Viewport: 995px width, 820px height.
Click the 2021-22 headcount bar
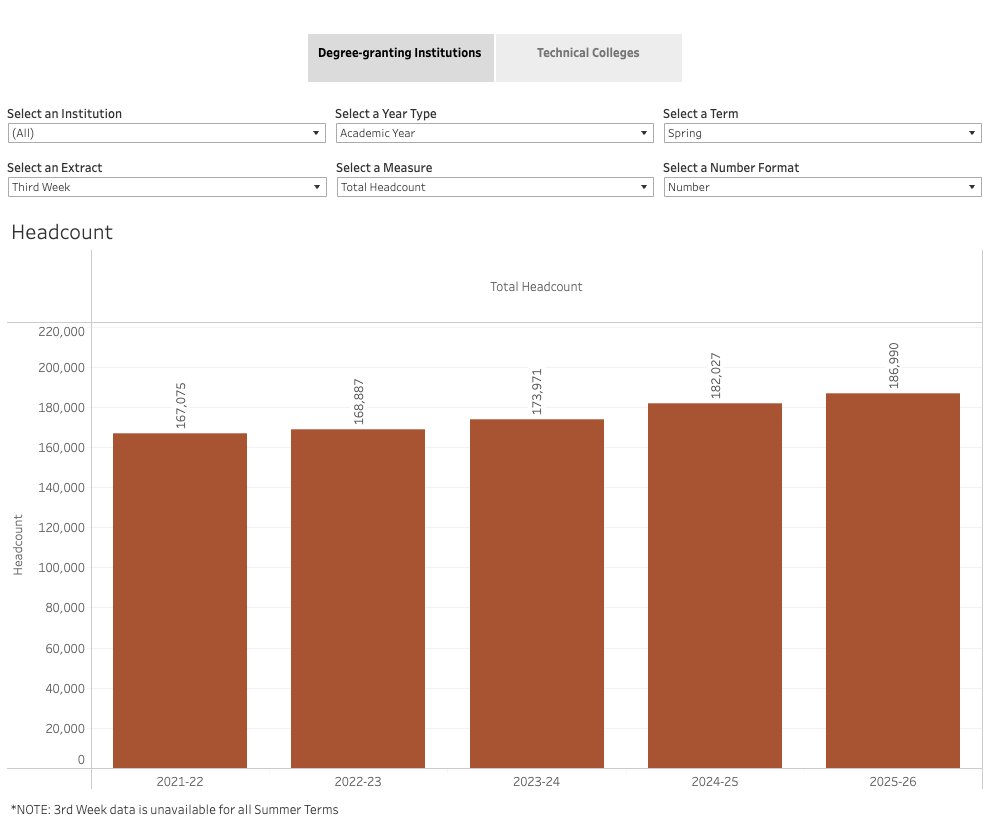coord(180,600)
